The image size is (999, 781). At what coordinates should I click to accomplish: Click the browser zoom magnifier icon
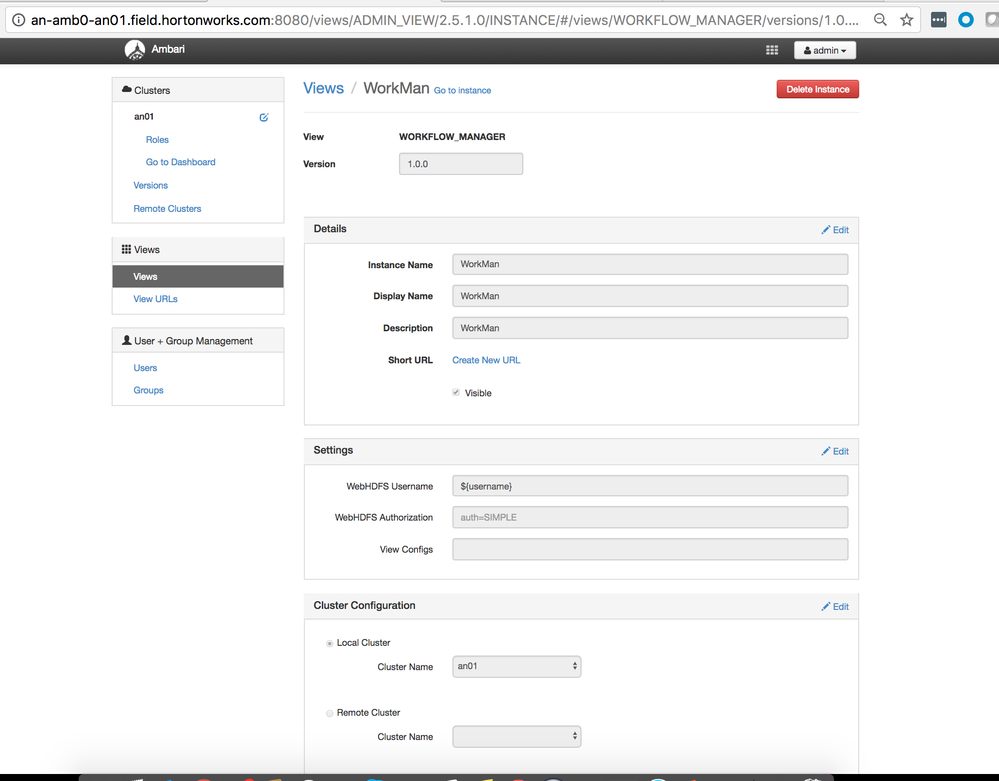(x=880, y=20)
